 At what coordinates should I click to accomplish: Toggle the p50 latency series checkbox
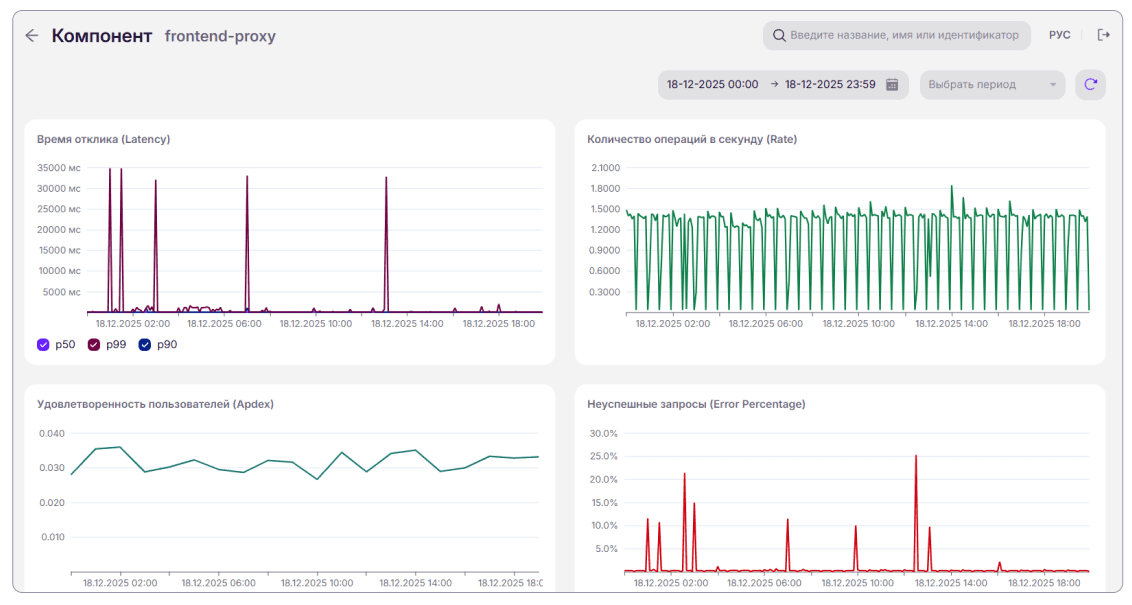pos(43,344)
